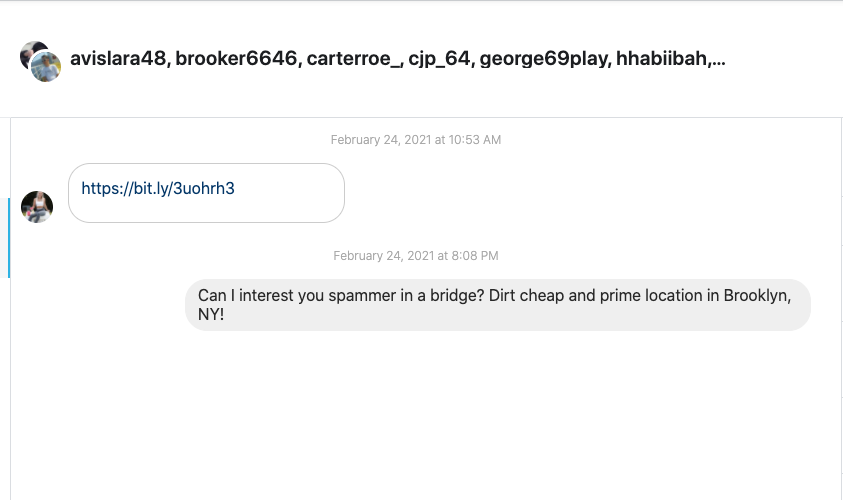The image size is (843, 500).
Task: Click the group chat avatar cluster
Action: pyautogui.click(x=40, y=61)
